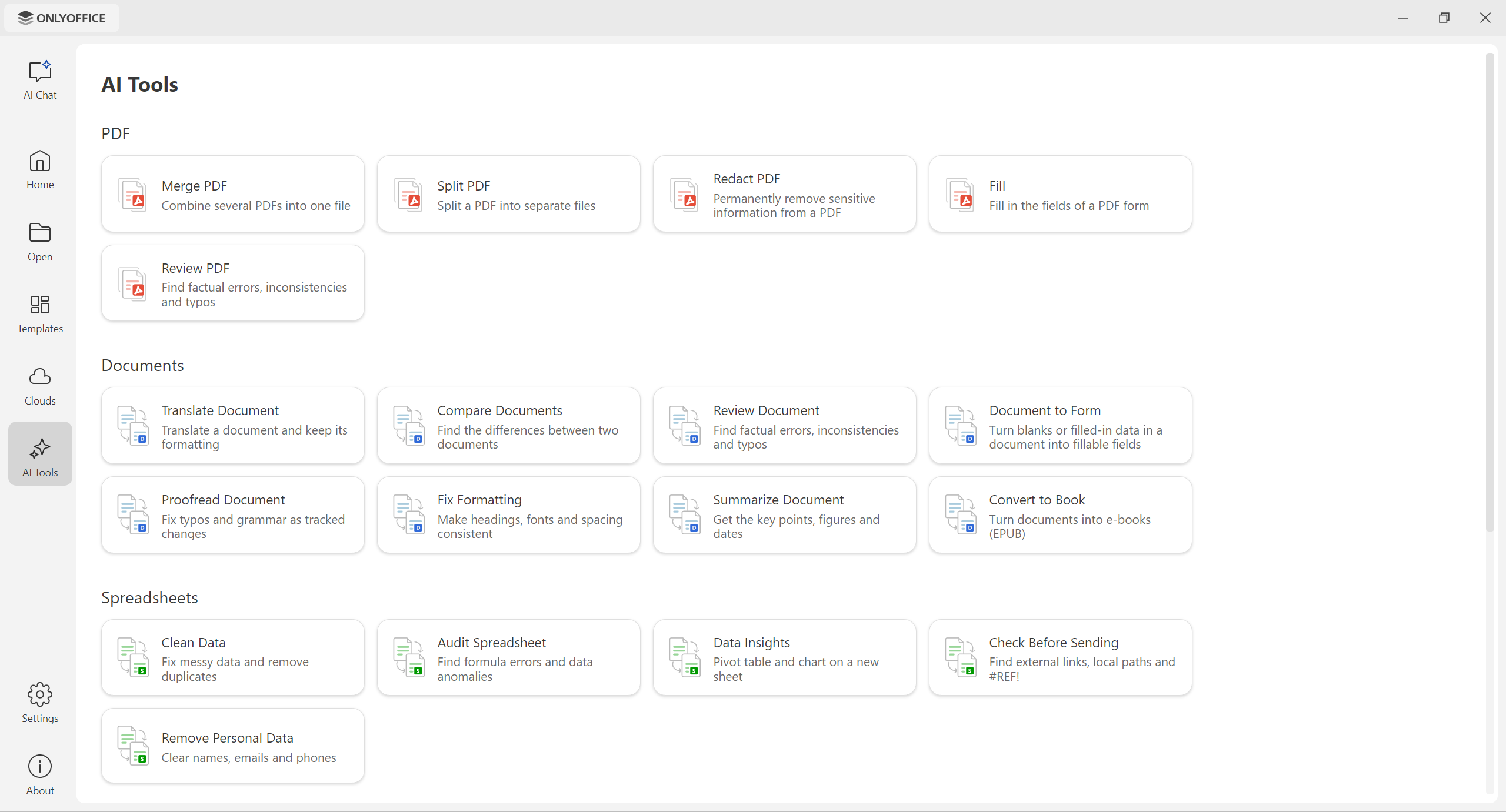Click the Translate Document file icon

[132, 426]
